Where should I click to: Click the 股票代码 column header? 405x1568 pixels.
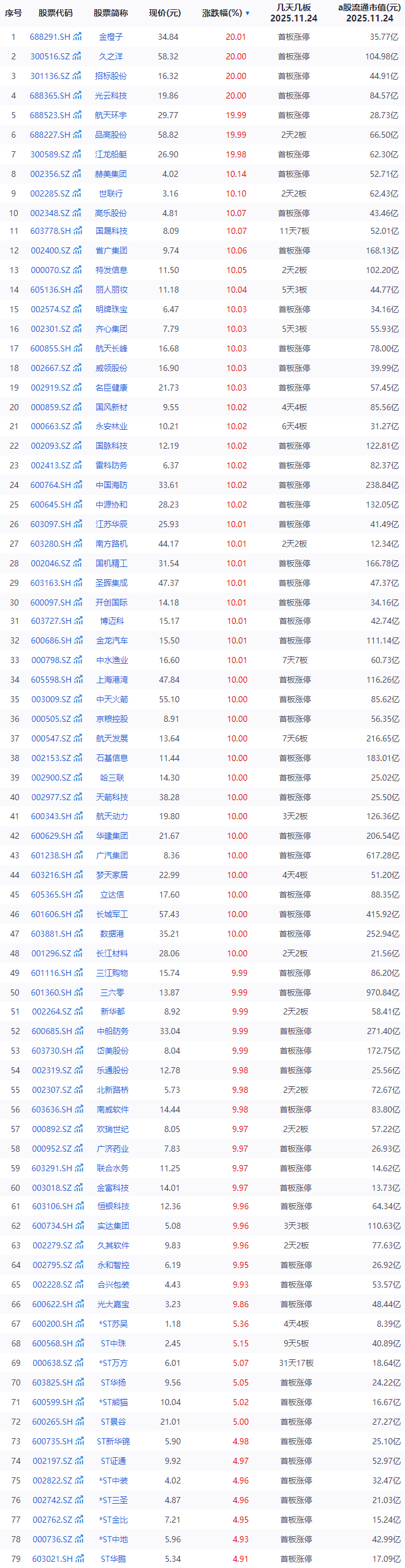click(55, 13)
